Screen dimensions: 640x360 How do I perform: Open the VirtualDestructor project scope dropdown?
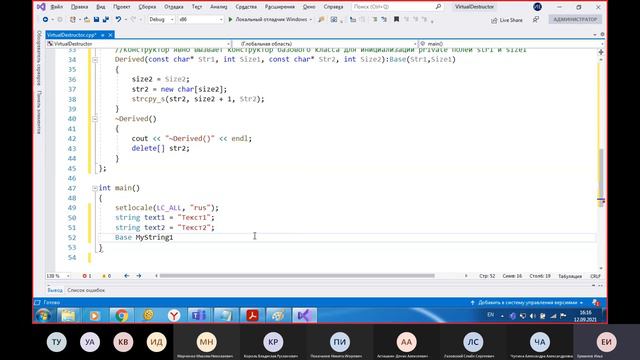[138, 44]
